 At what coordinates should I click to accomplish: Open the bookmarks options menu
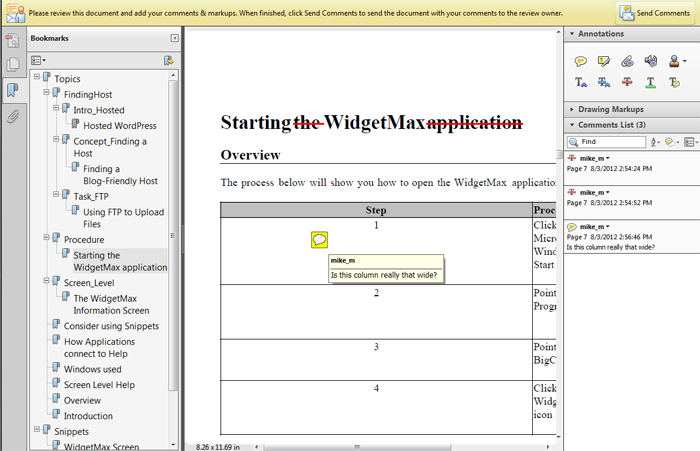point(38,60)
